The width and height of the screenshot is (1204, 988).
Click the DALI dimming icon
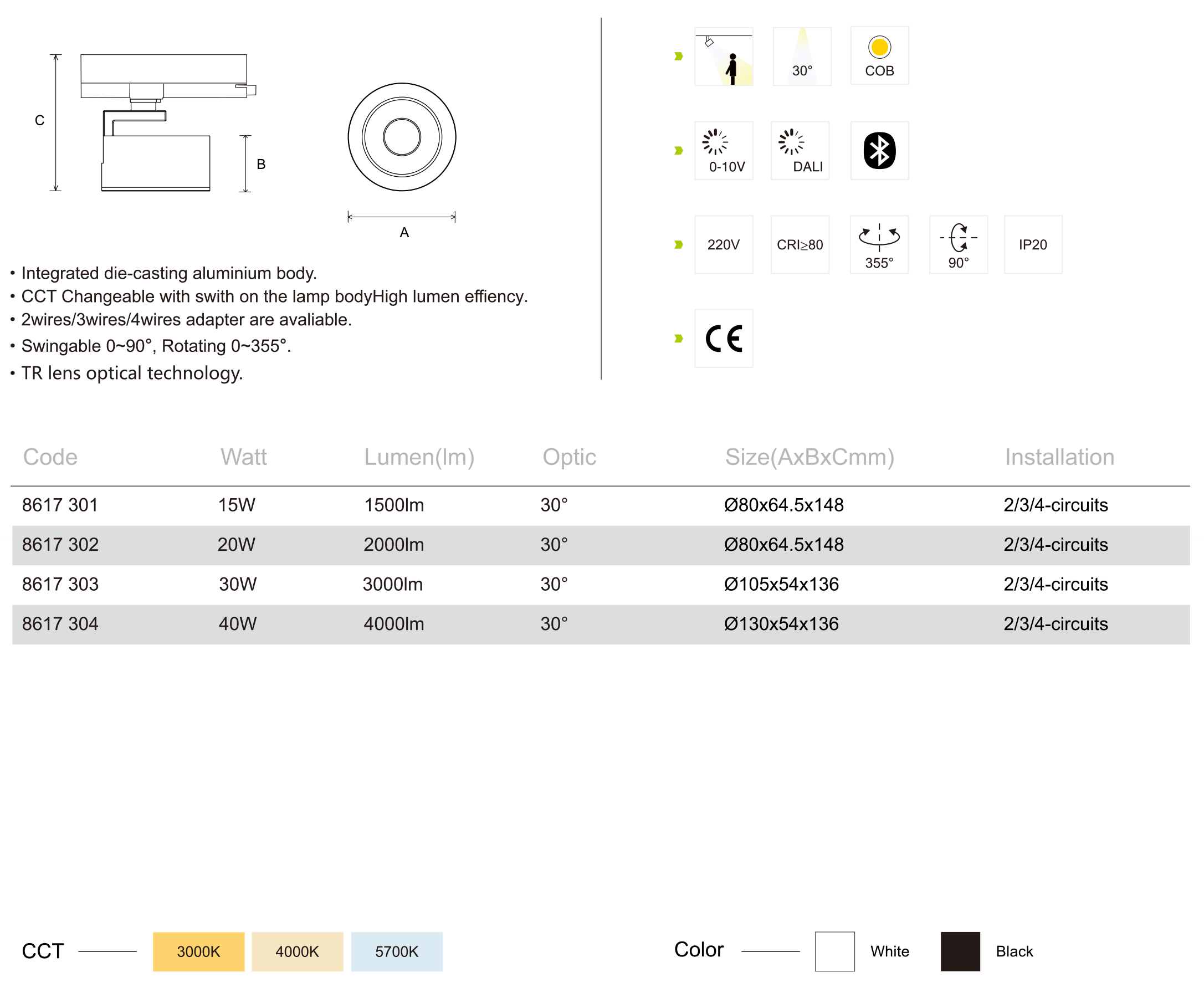tap(800, 151)
